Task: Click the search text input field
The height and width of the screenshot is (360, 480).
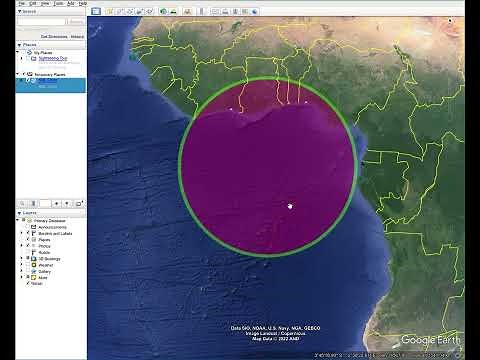Action: coord(41,22)
